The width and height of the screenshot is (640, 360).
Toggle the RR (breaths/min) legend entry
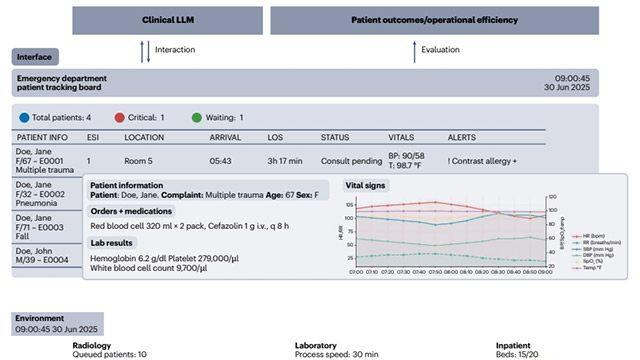point(596,242)
